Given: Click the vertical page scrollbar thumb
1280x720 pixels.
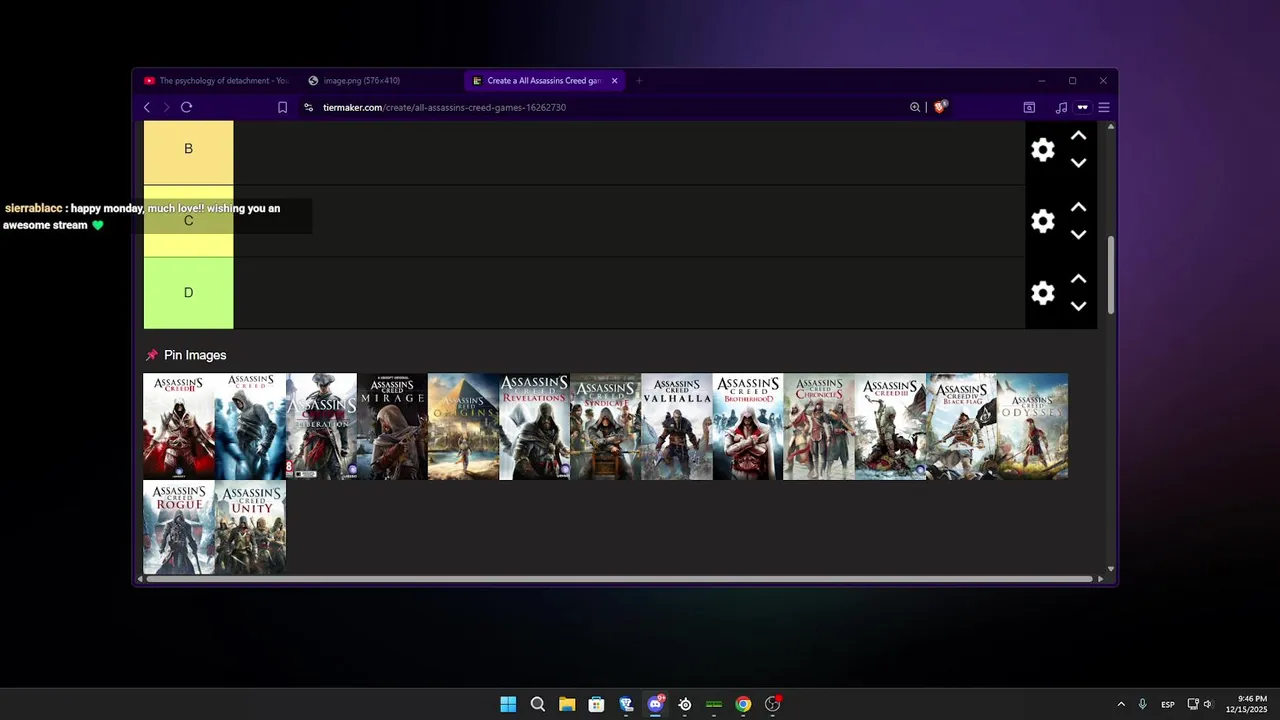Looking at the screenshot, I should [1111, 274].
